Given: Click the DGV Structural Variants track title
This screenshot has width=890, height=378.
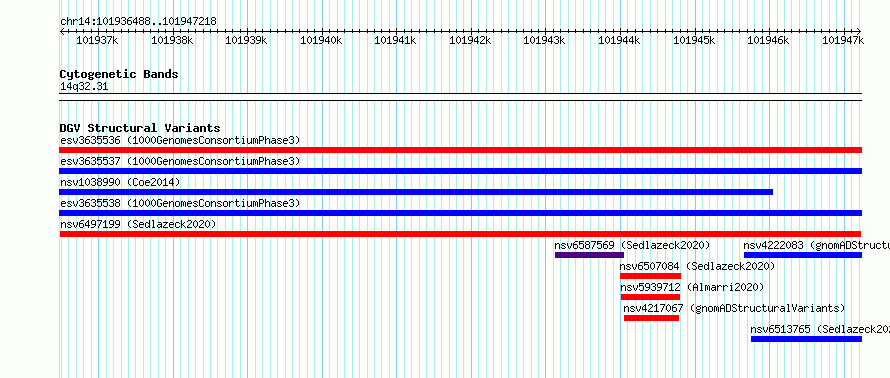Looking at the screenshot, I should pyautogui.click(x=140, y=128).
